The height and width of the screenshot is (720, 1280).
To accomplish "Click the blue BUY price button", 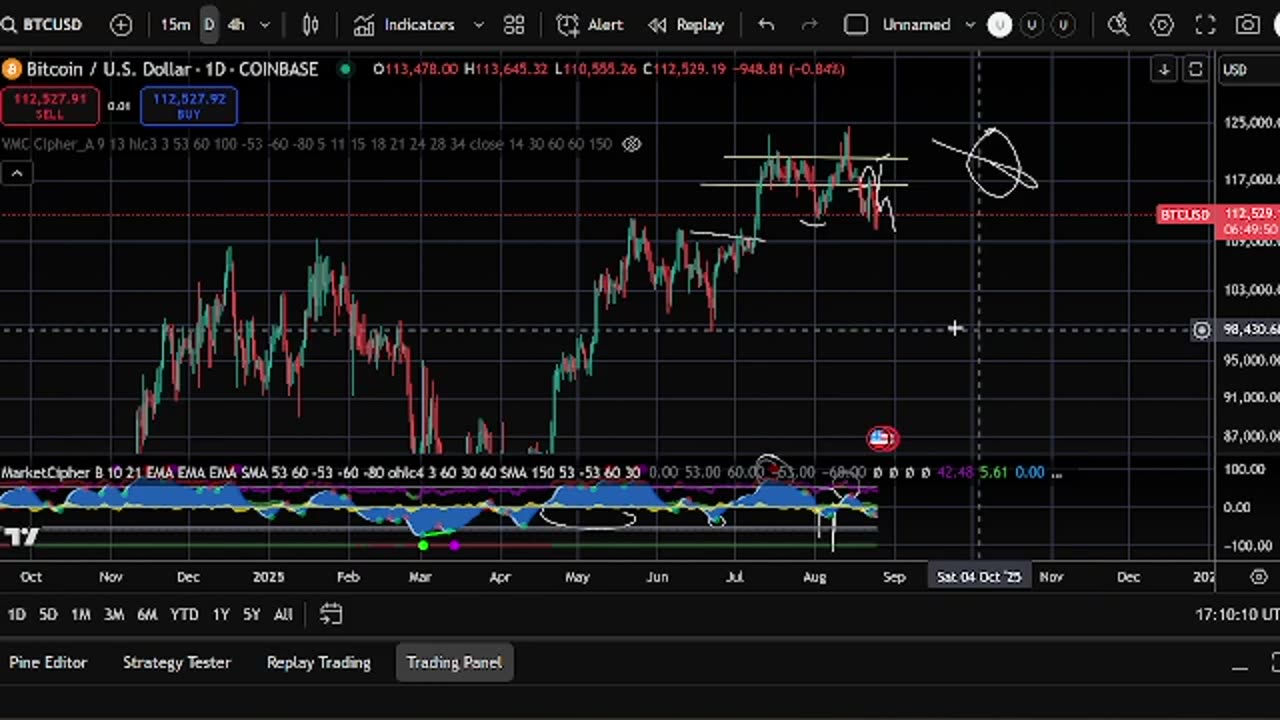I will (189, 106).
